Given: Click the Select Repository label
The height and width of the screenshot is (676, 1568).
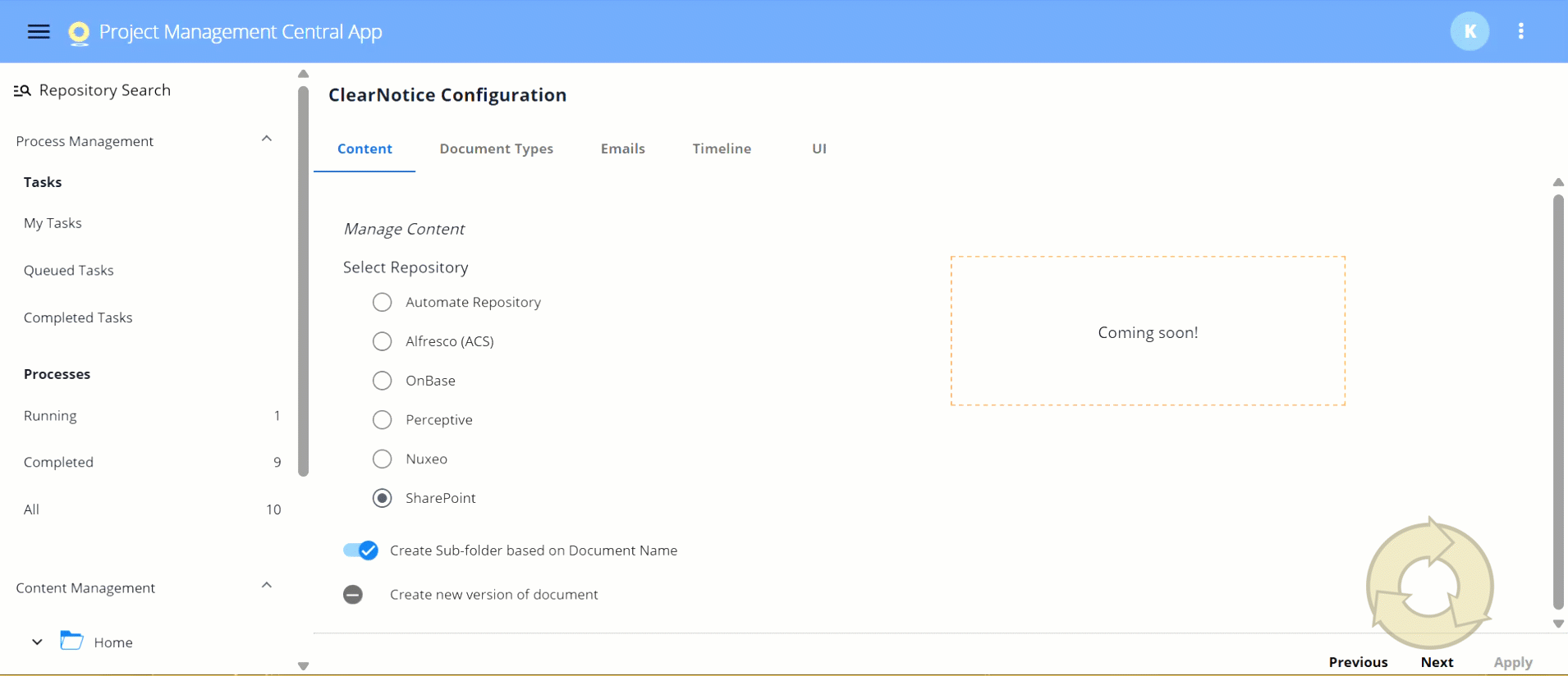Looking at the screenshot, I should (406, 267).
